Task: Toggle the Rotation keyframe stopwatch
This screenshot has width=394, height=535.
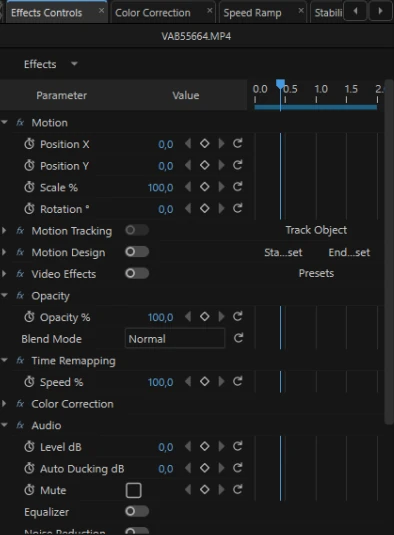Action: click(x=29, y=209)
